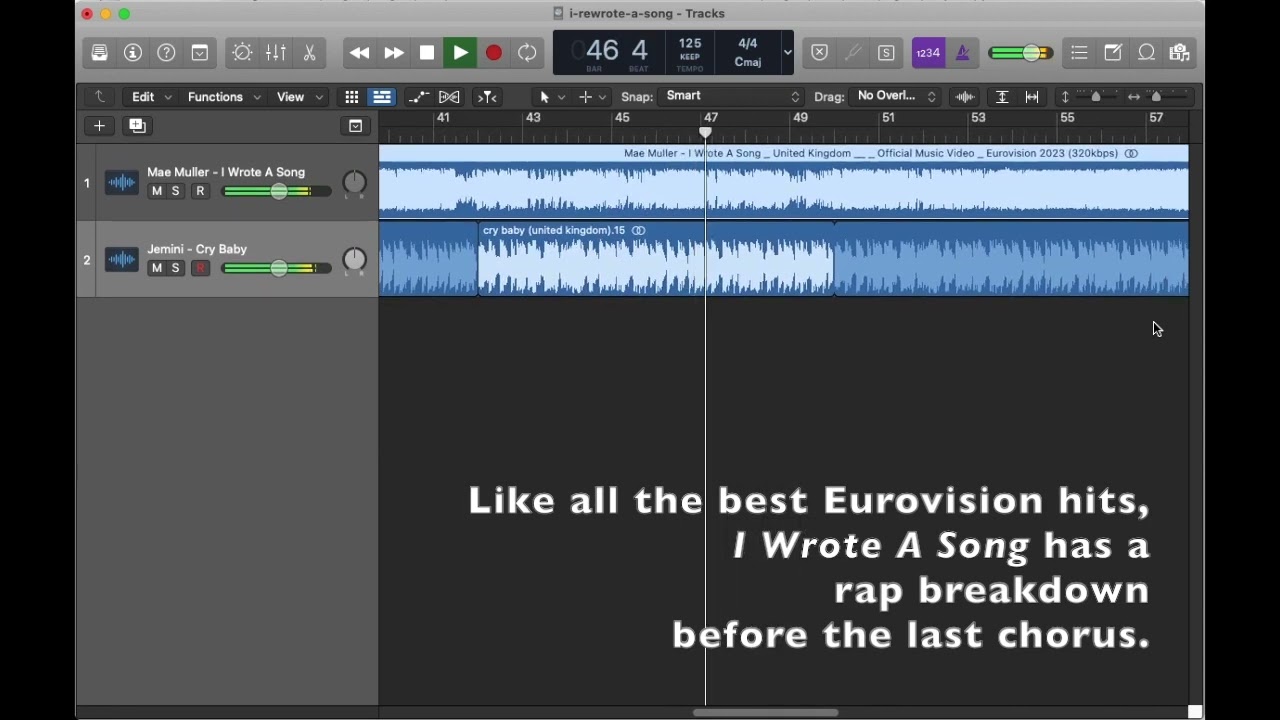Solo the Mae Muller track
This screenshot has width=1280, height=720.
175,191
